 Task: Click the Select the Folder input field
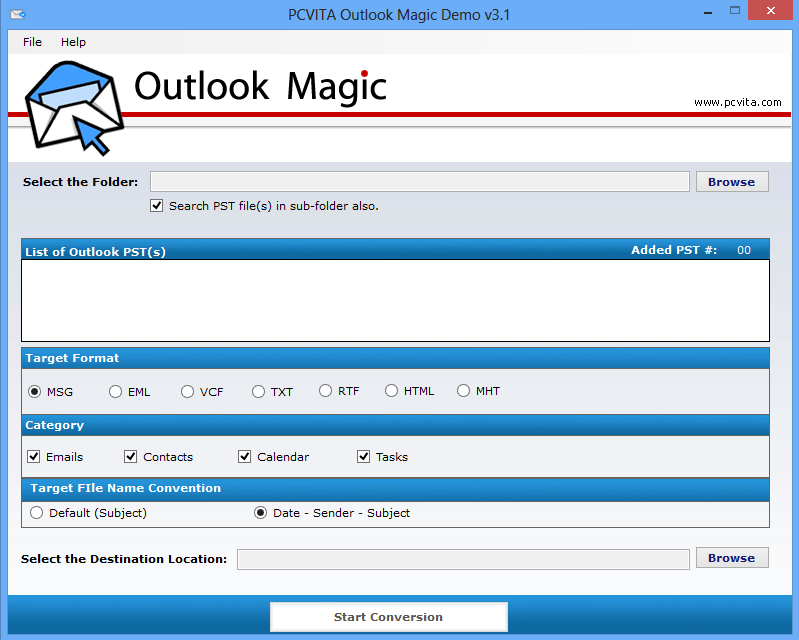click(x=419, y=181)
